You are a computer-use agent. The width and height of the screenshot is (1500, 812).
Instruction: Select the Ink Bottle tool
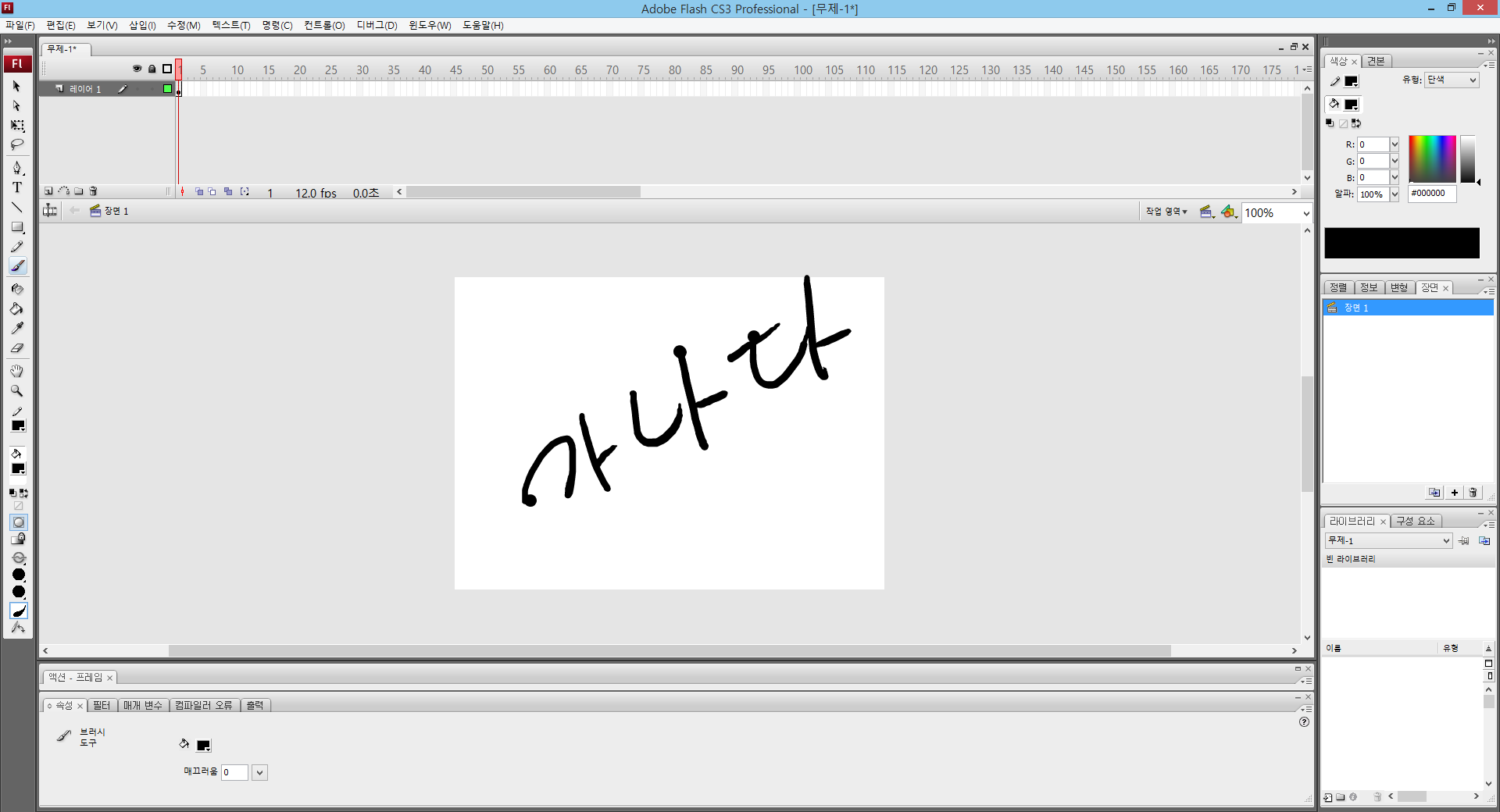[17, 289]
